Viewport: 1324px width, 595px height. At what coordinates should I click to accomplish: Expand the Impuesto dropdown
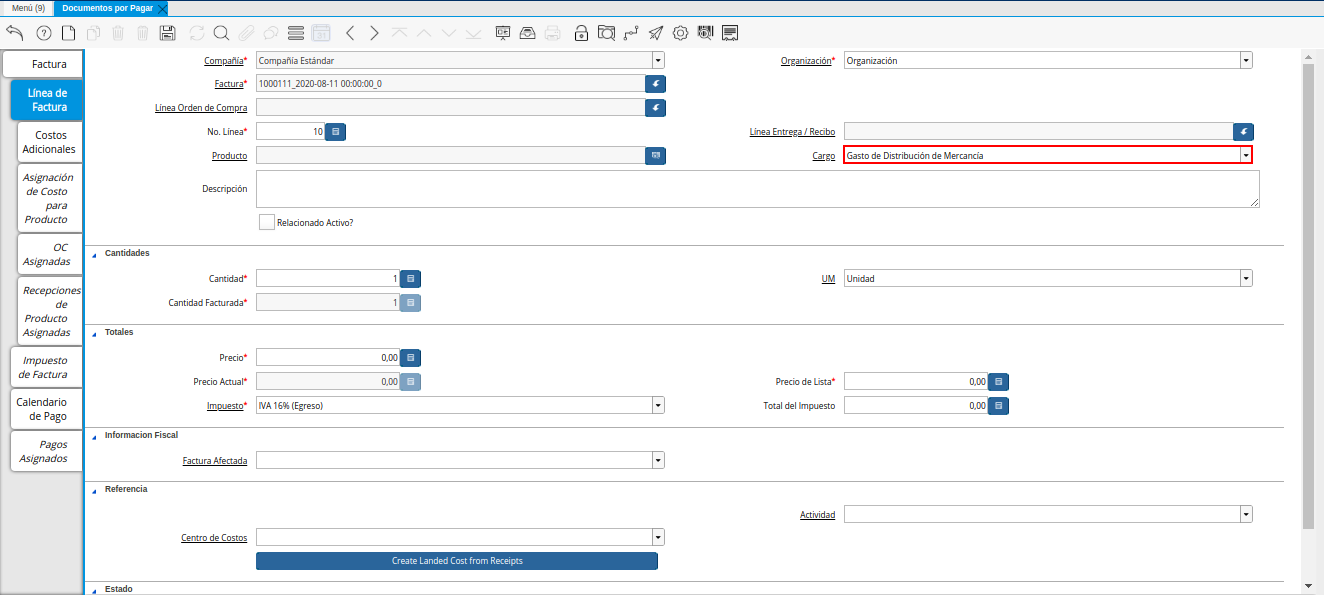pos(658,406)
